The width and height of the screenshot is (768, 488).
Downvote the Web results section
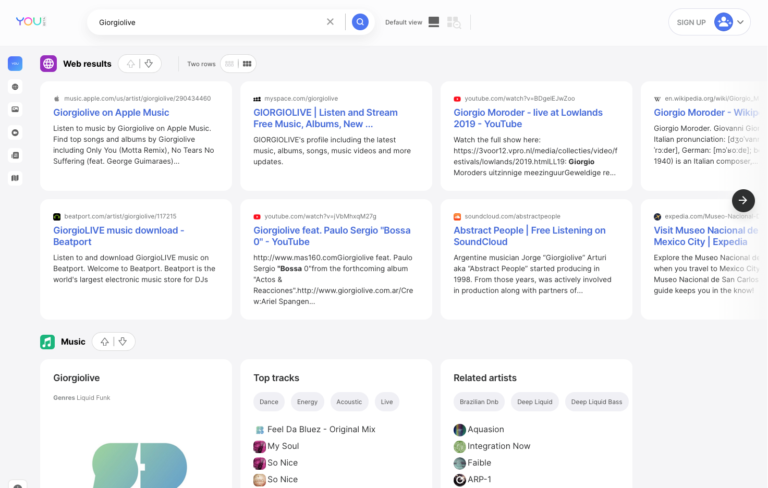[x=149, y=64]
